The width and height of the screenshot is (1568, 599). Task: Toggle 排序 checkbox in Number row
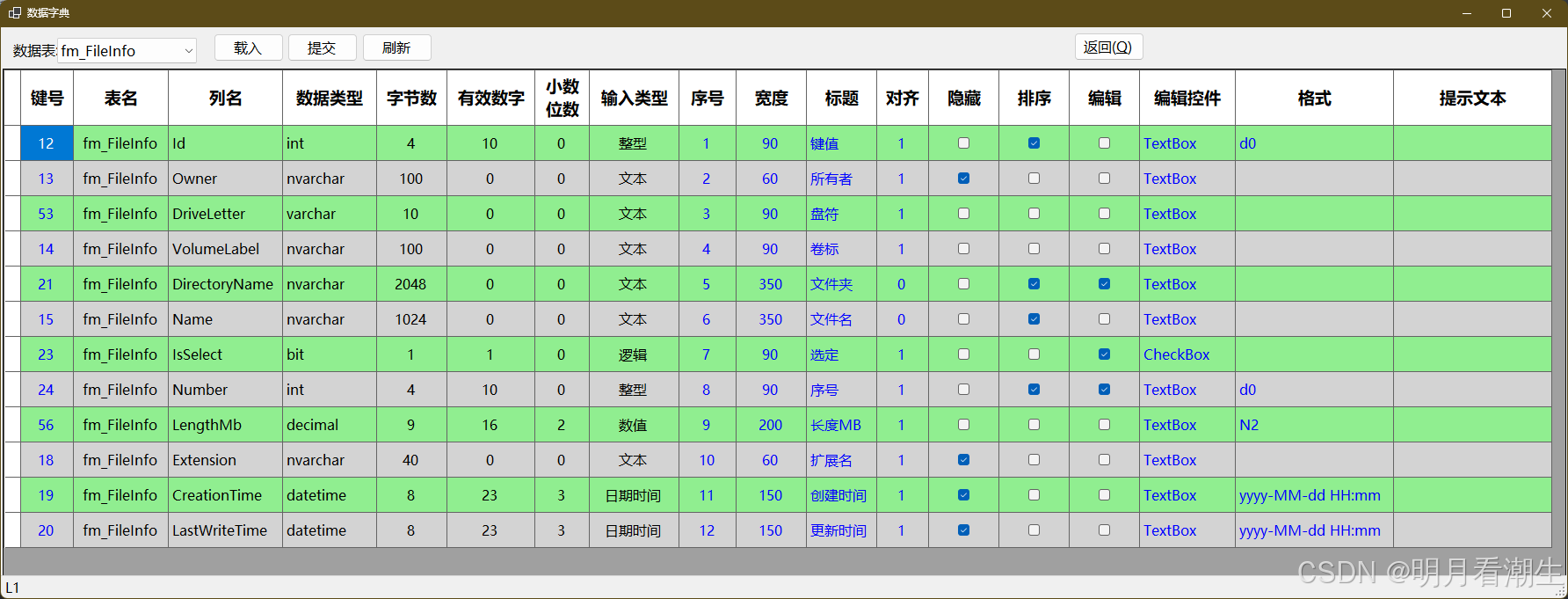pyautogui.click(x=1034, y=390)
